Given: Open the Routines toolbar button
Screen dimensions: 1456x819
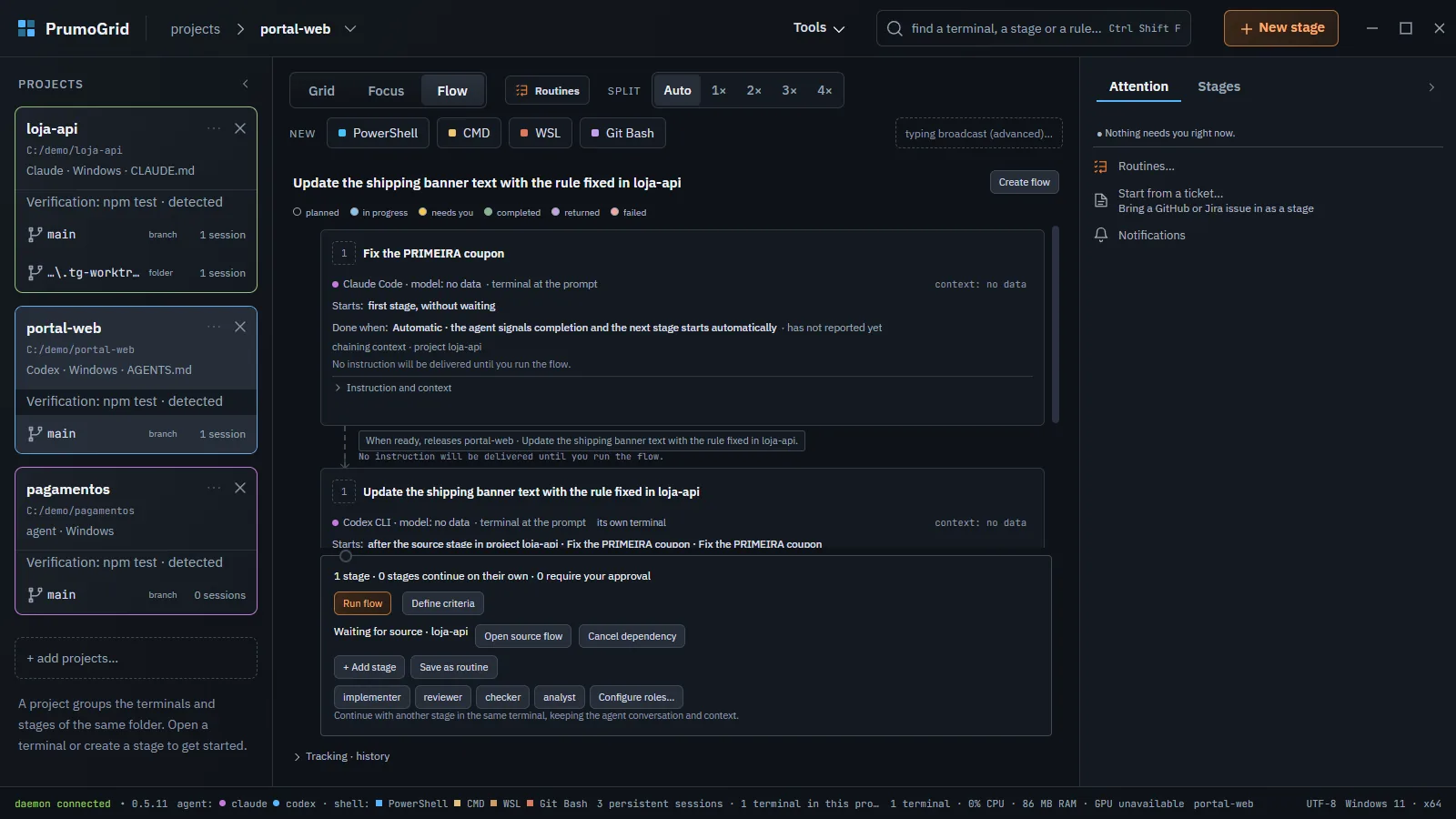Looking at the screenshot, I should point(548,91).
